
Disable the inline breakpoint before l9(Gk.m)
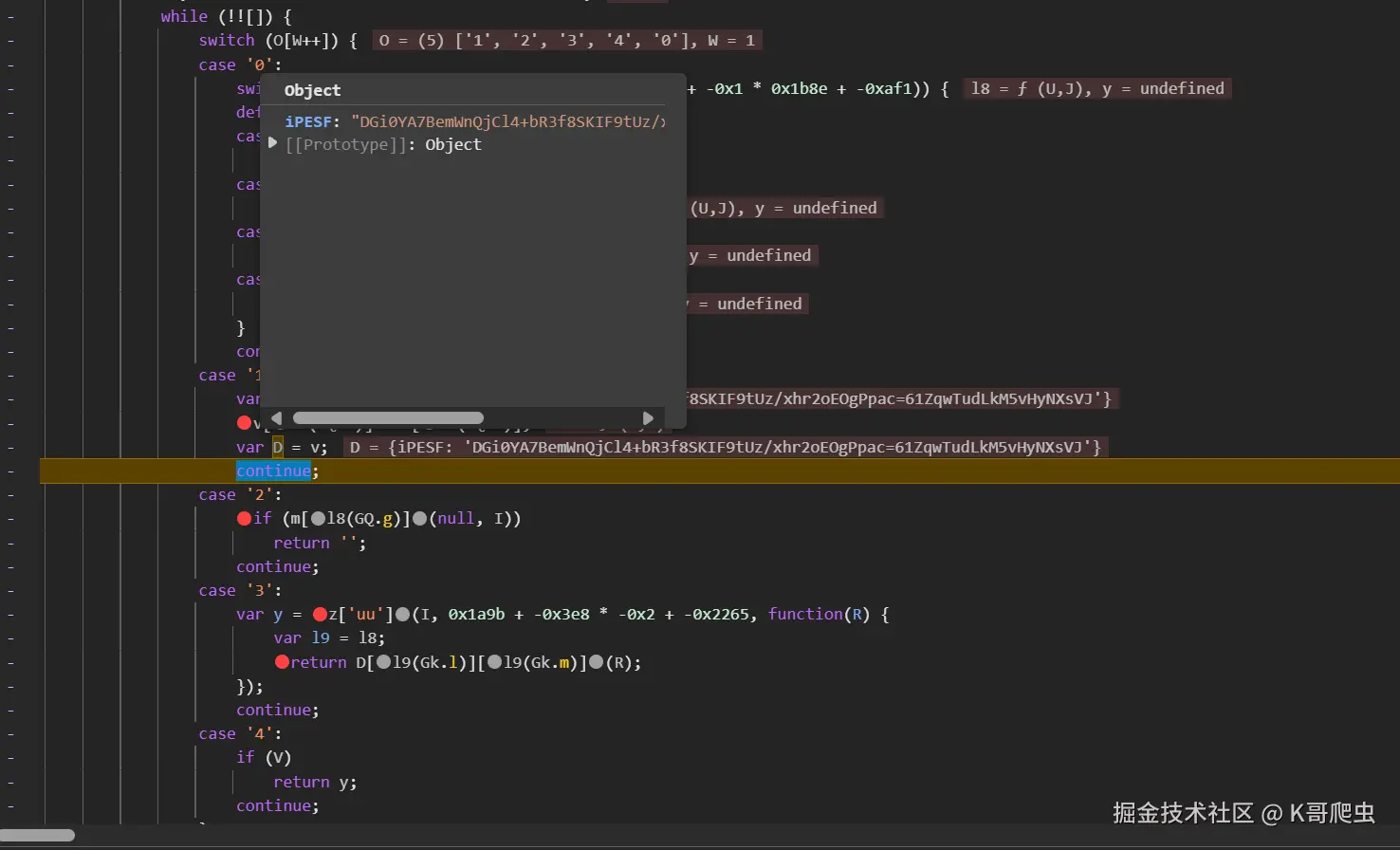point(494,661)
